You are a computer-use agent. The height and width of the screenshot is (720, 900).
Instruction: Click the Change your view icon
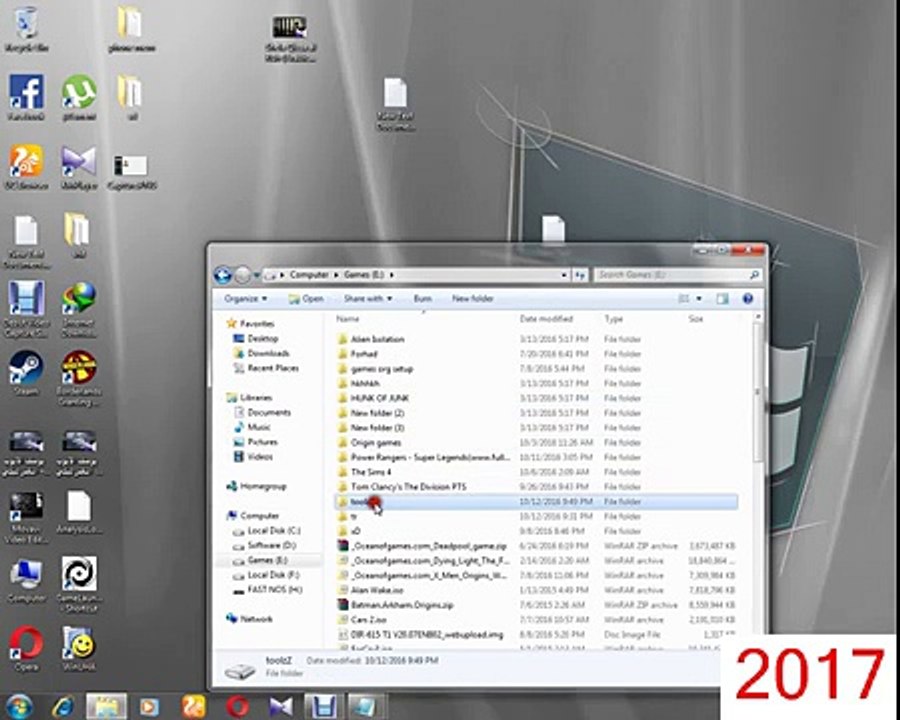click(x=684, y=299)
